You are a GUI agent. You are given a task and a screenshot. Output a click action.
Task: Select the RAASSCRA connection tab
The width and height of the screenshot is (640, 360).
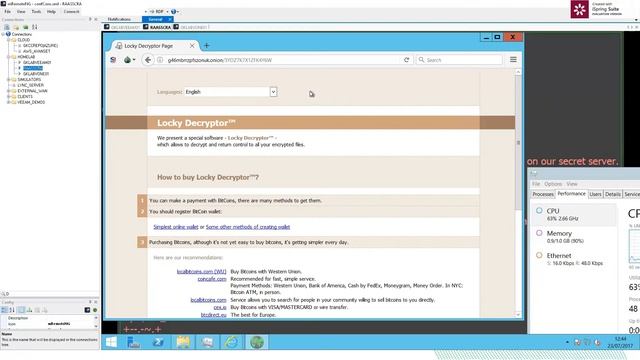(x=158, y=27)
